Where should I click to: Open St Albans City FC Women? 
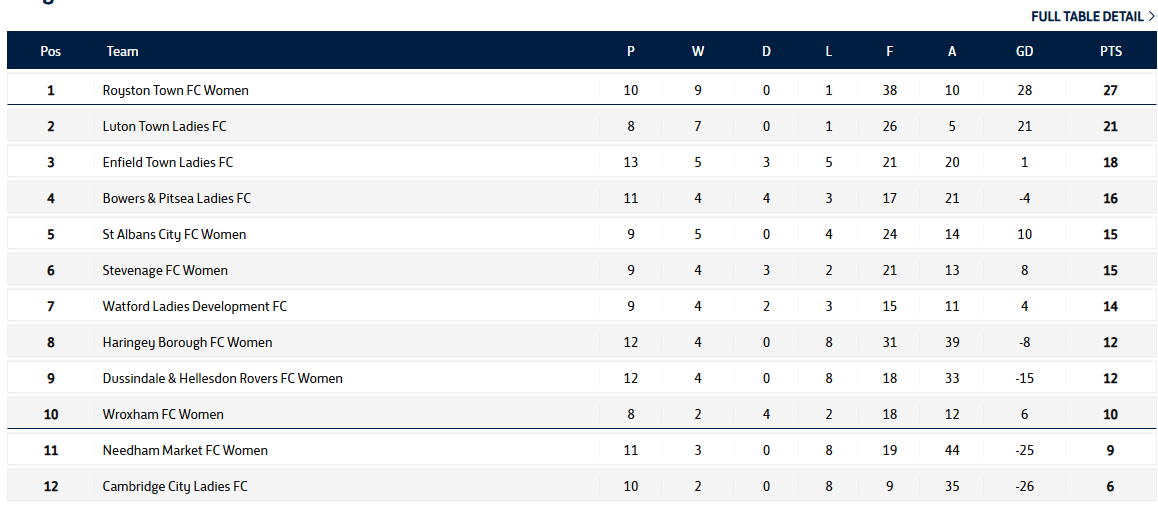click(x=174, y=234)
